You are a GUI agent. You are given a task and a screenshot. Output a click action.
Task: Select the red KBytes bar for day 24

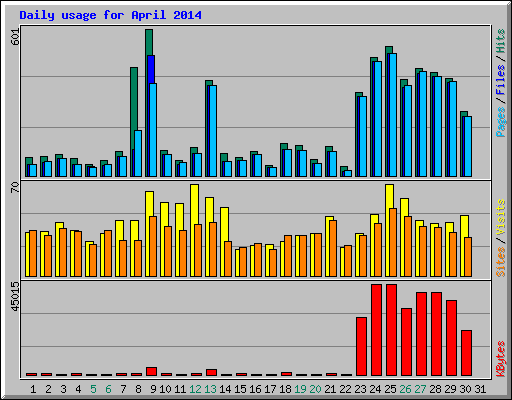[376, 330]
